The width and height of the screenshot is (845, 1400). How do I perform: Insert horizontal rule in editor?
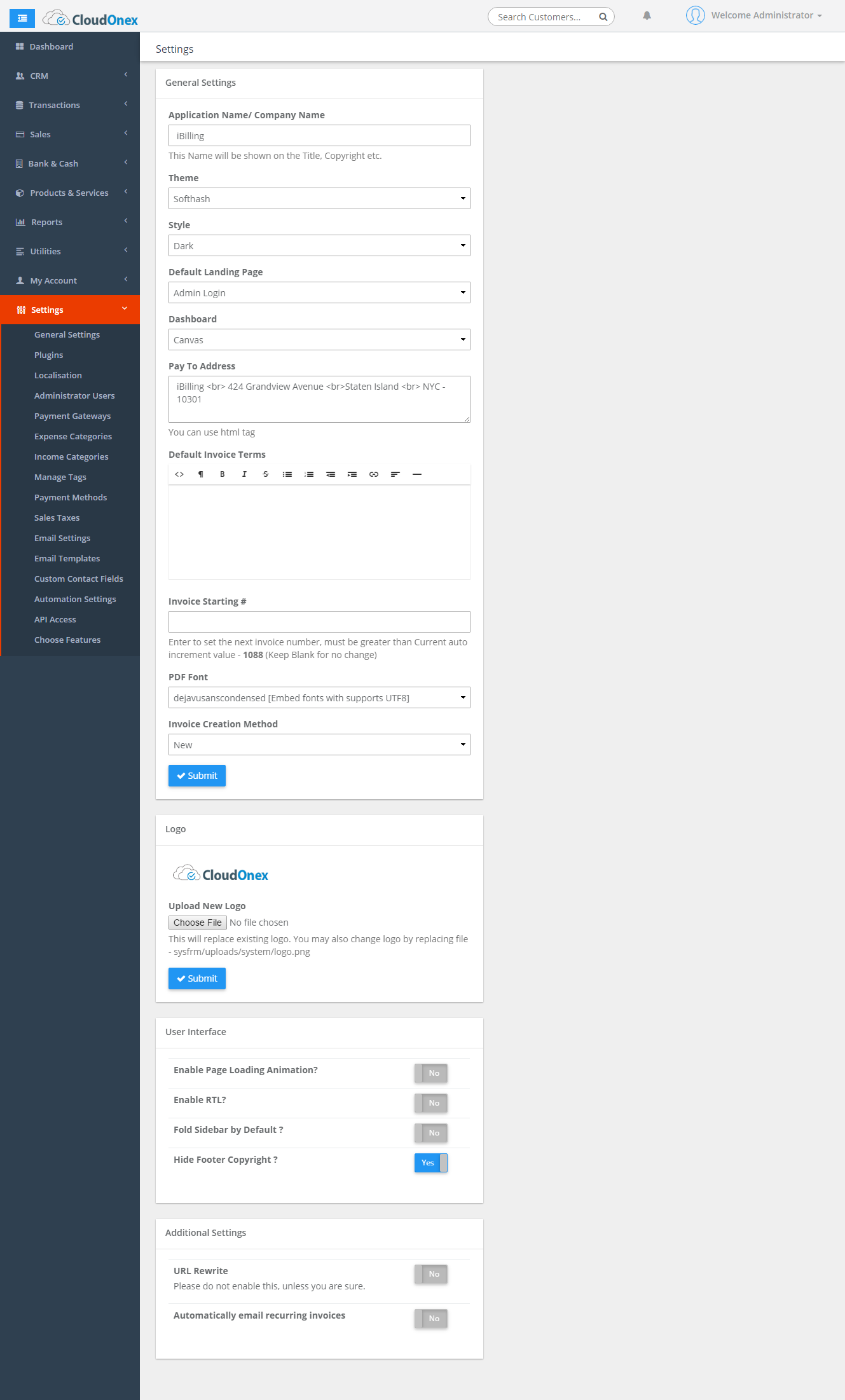point(417,474)
